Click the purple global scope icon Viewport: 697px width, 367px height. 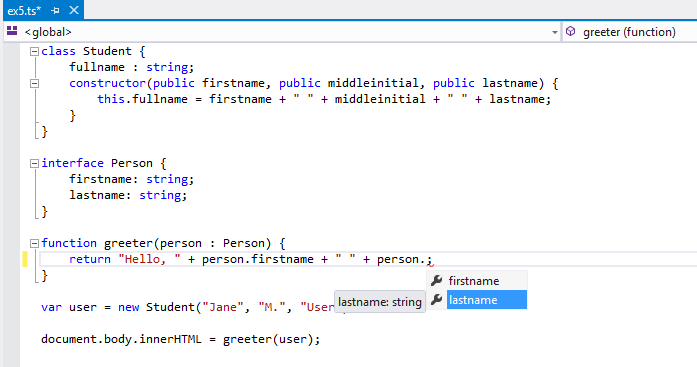pos(12,31)
